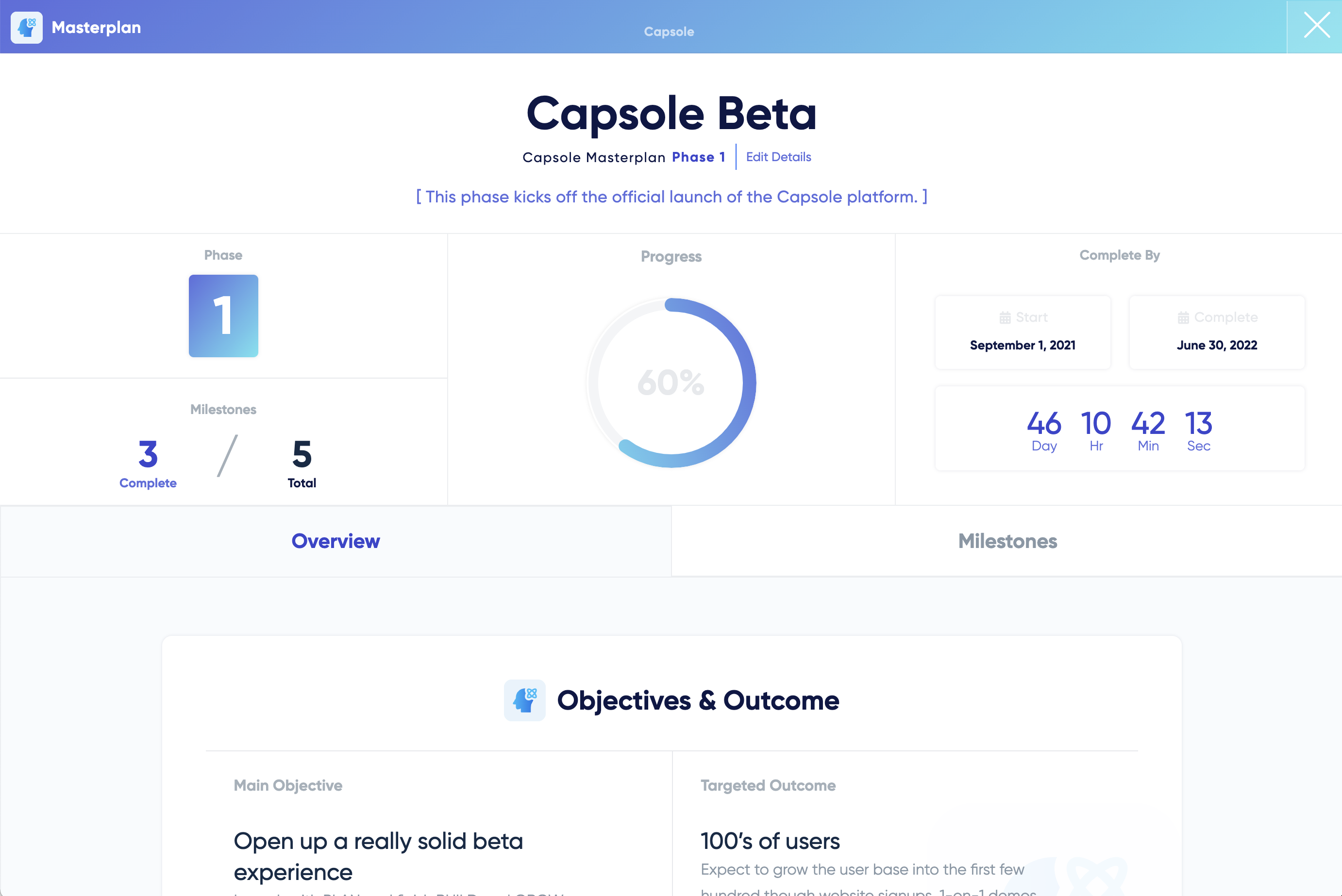Click the Capsole Beta heading
This screenshot has width=1342, height=896.
point(671,113)
